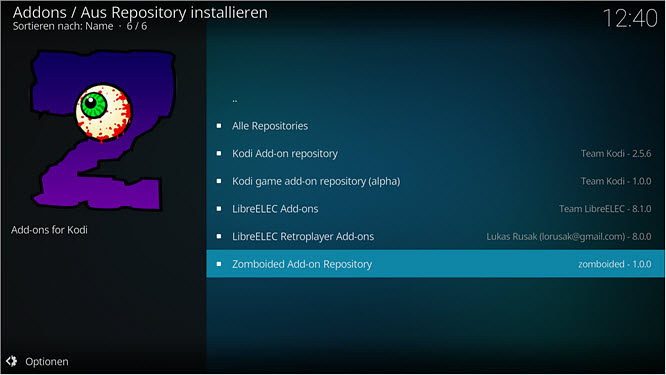Click the Optionen gear icon
The width and height of the screenshot is (666, 375).
coord(11,361)
